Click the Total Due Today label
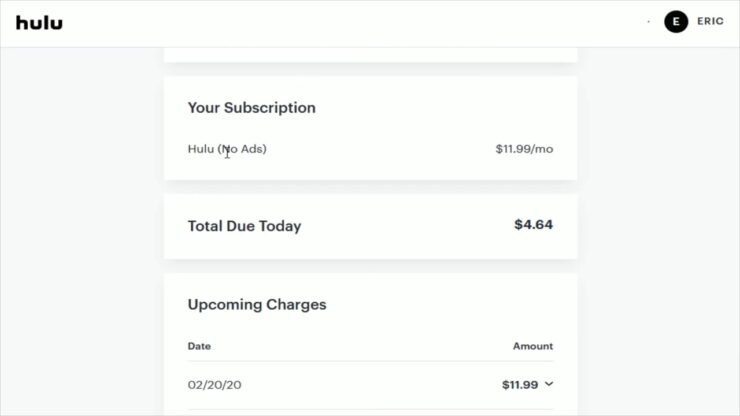Screen dimensions: 740x416 click(x=244, y=226)
